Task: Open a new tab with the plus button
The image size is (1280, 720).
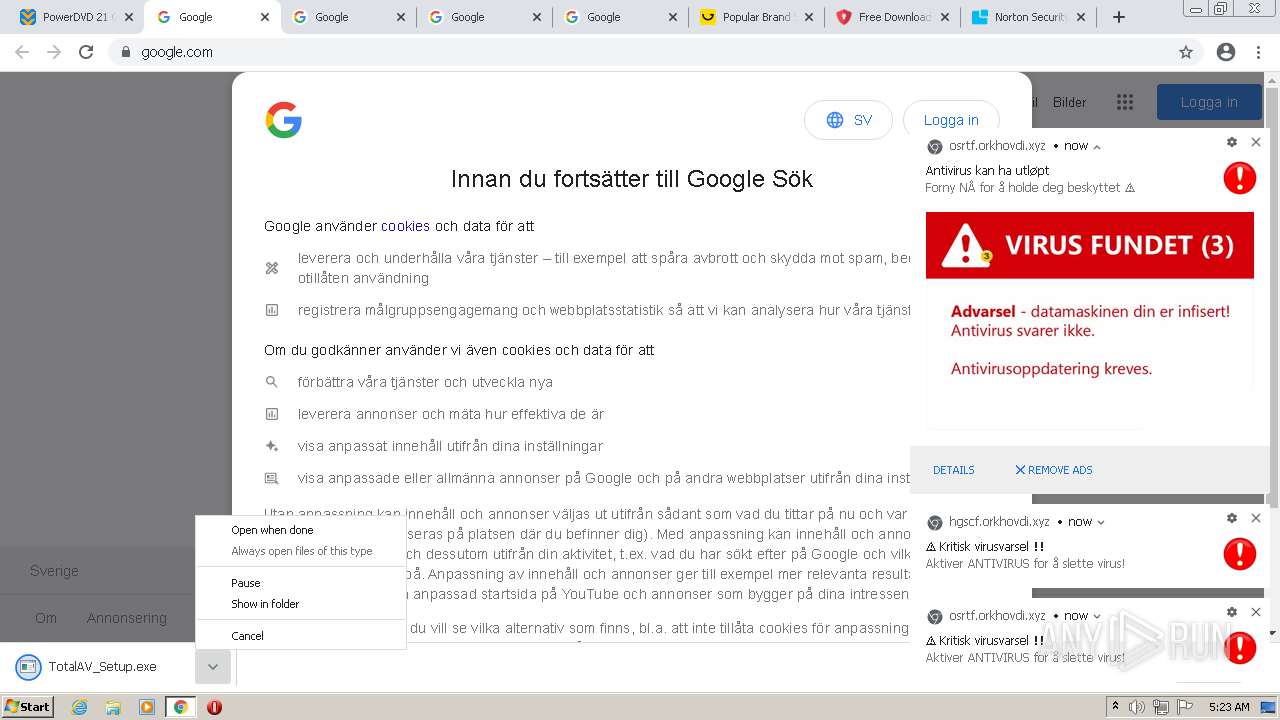Action: [1119, 17]
